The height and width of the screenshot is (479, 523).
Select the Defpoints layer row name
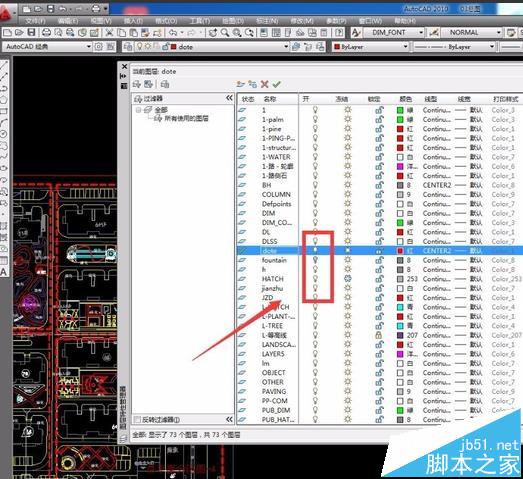pos(277,203)
